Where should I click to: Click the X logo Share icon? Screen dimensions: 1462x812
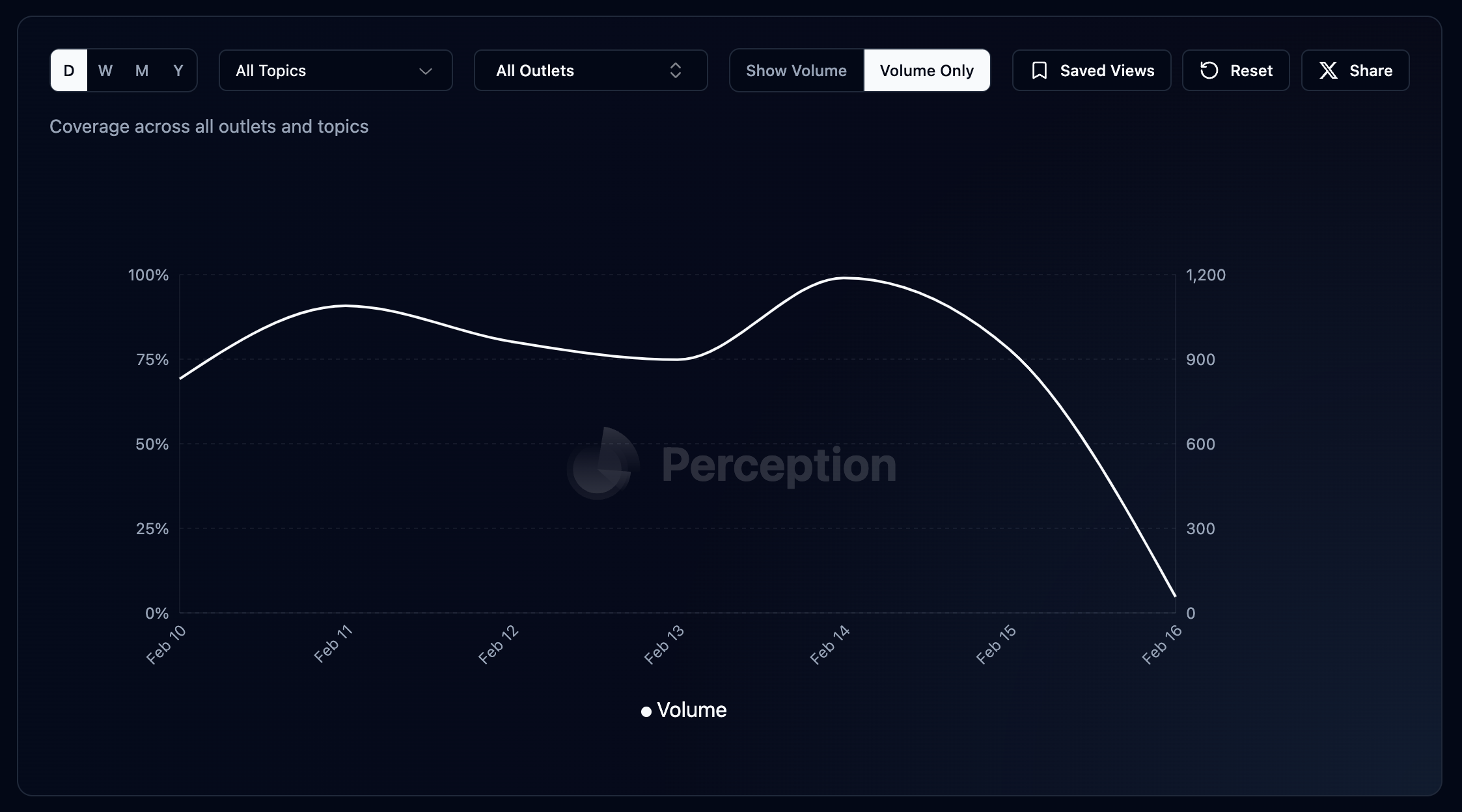(x=1329, y=70)
